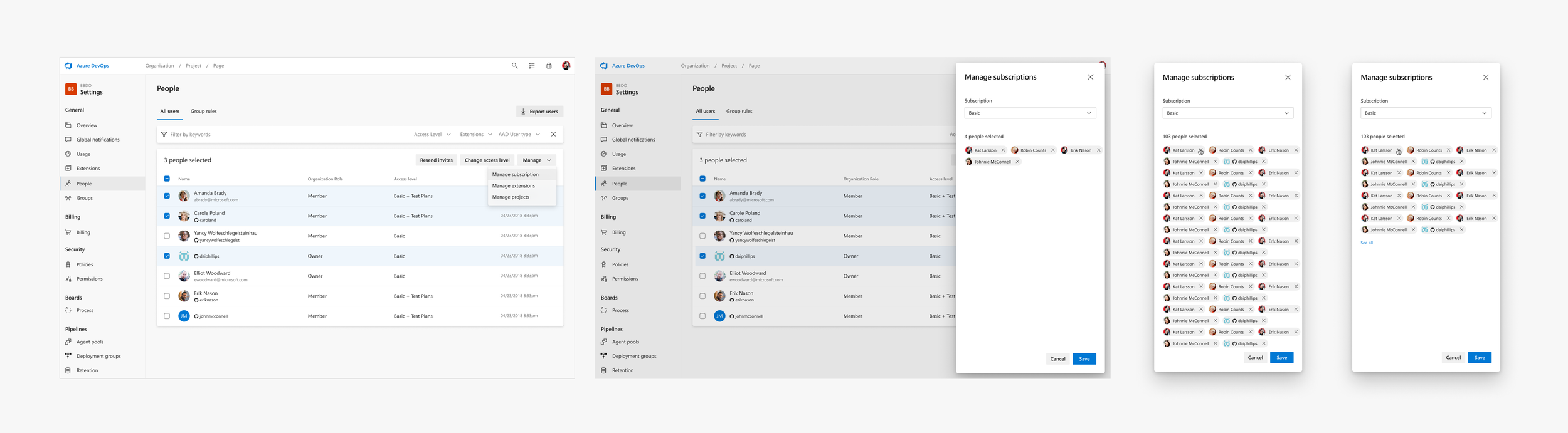Viewport: 1568px width, 433px height.
Task: Click Save in the dialog with See all
Action: 1480,358
